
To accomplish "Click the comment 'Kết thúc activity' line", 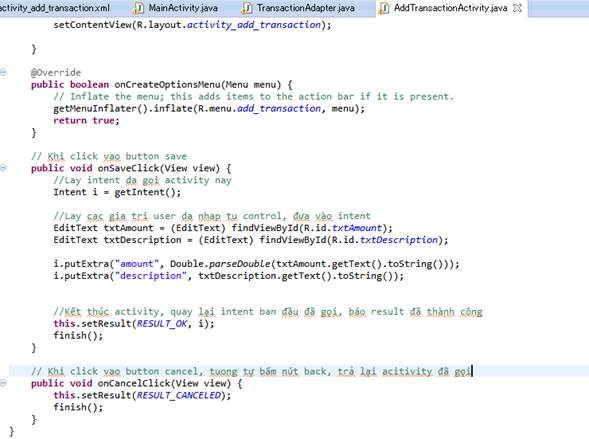I will coord(268,312).
